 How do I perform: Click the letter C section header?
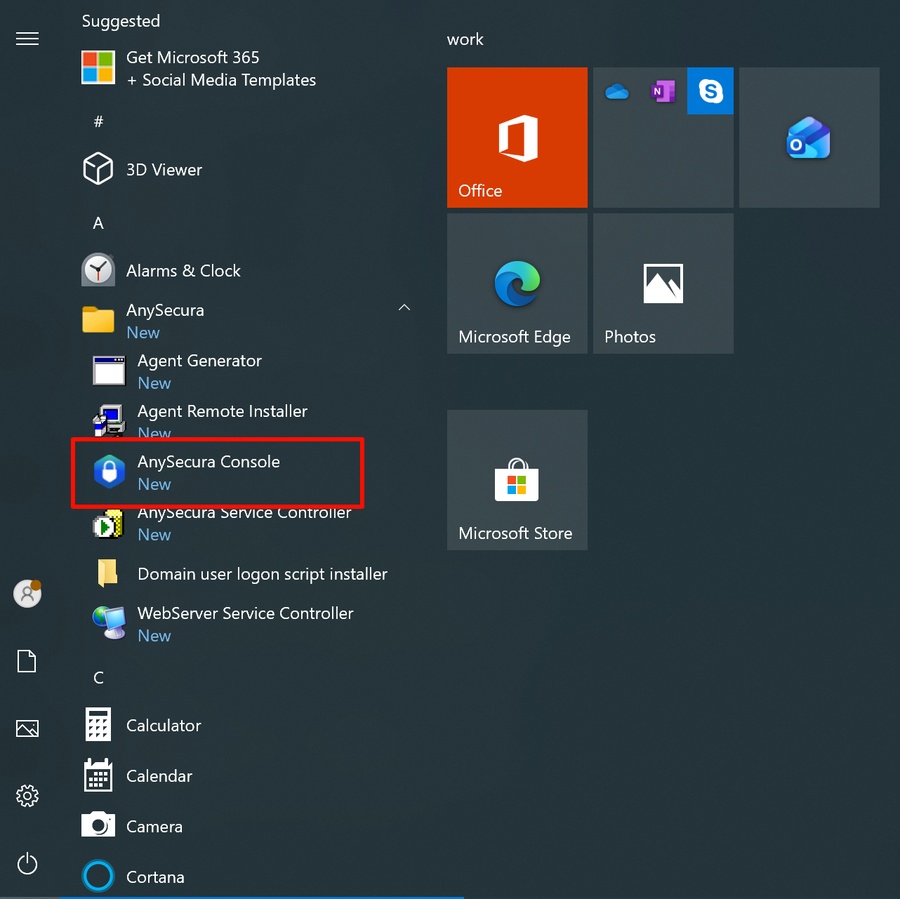(x=98, y=678)
